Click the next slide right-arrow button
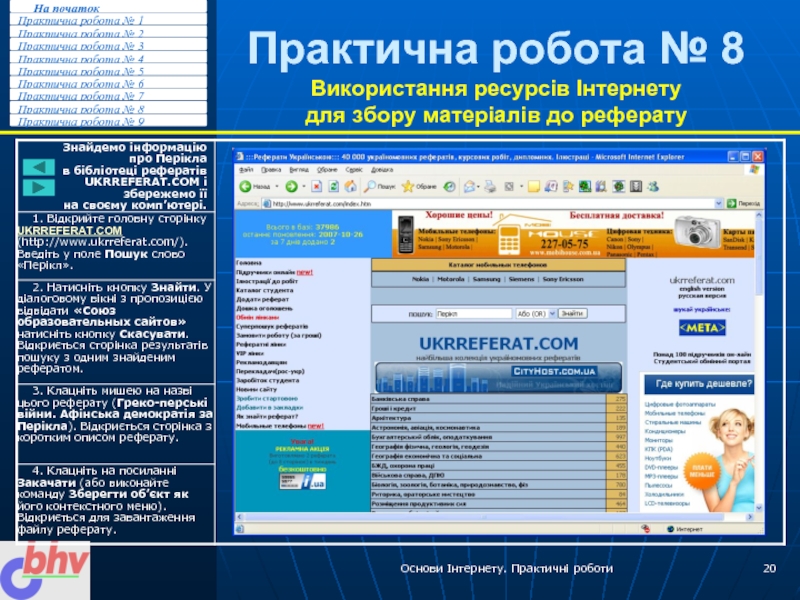The width and height of the screenshot is (800, 600). (39, 188)
